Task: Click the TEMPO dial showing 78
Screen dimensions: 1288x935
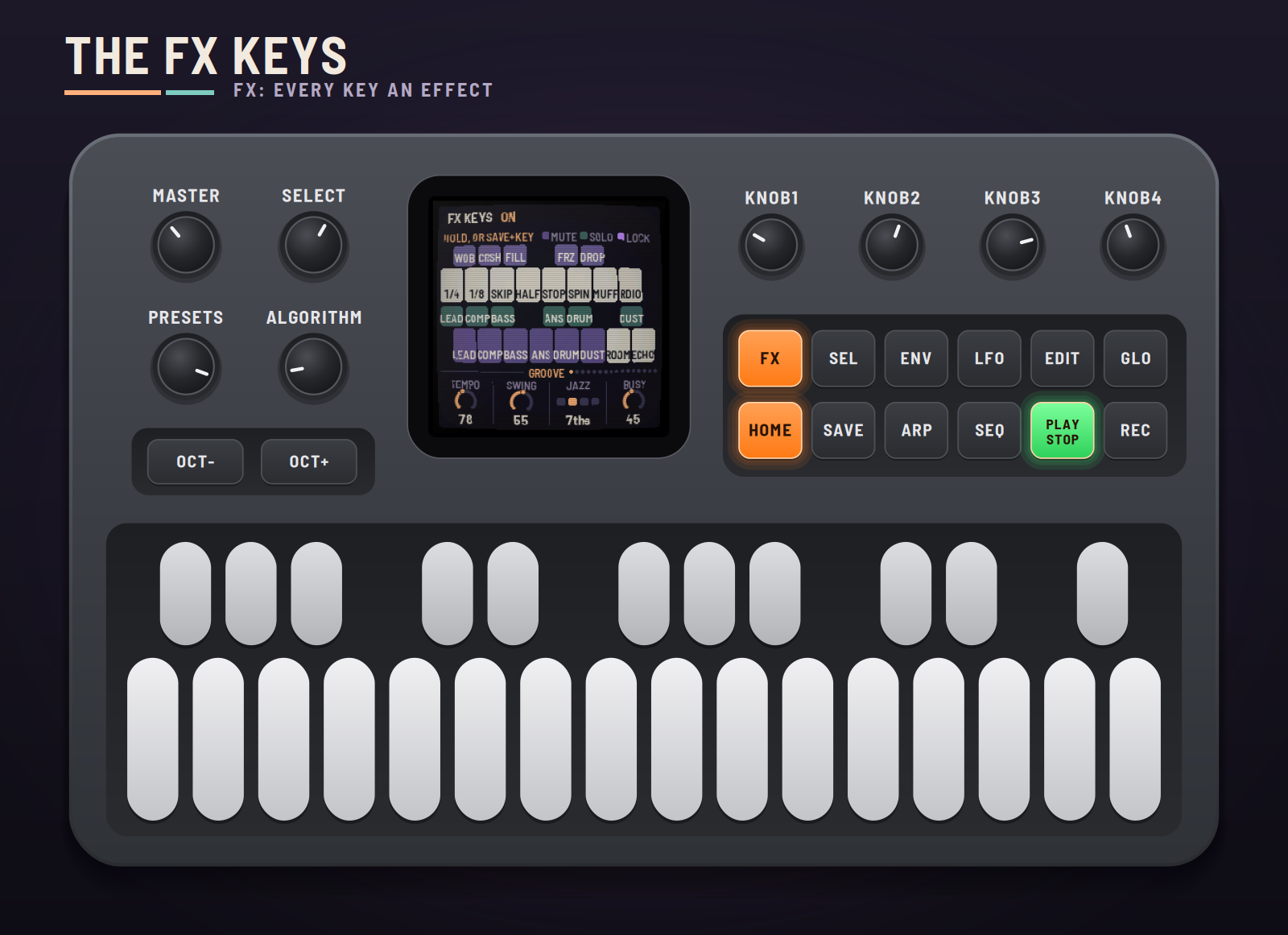Action: click(x=465, y=400)
